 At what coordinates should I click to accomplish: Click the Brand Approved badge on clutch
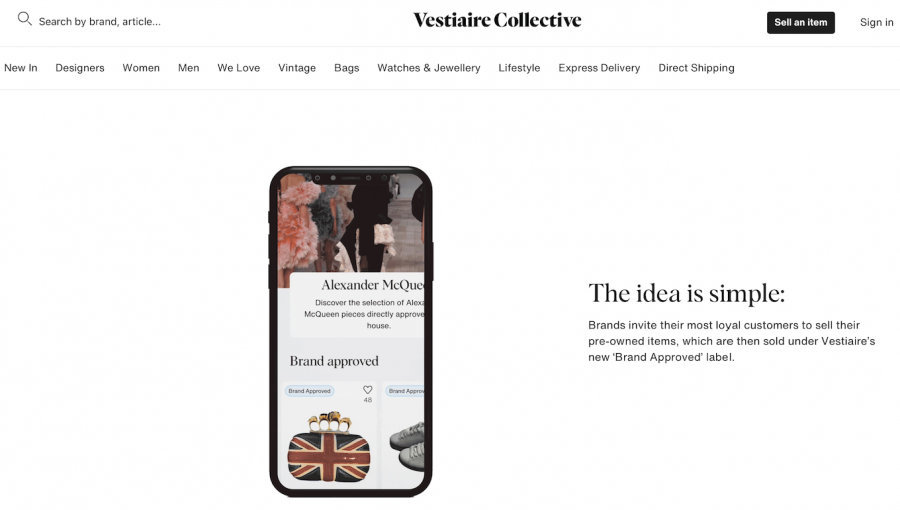(309, 391)
